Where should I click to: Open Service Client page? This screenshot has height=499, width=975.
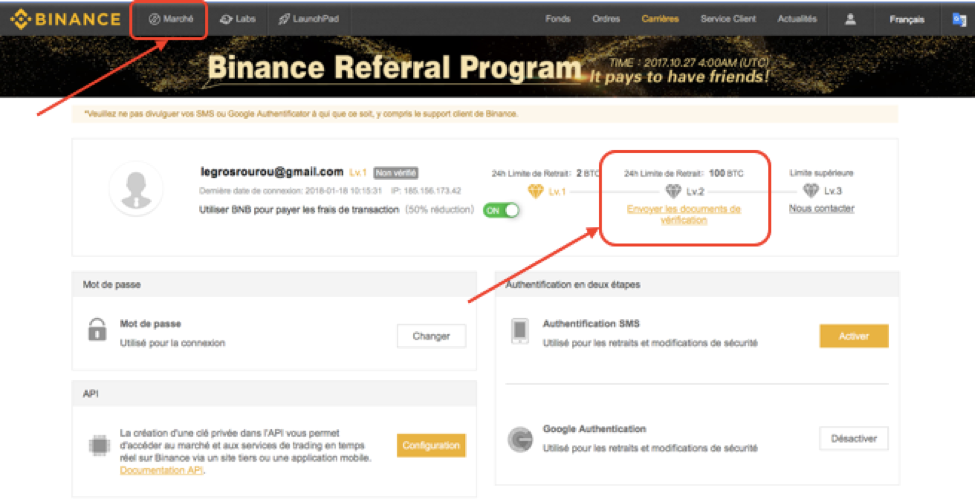pos(728,19)
